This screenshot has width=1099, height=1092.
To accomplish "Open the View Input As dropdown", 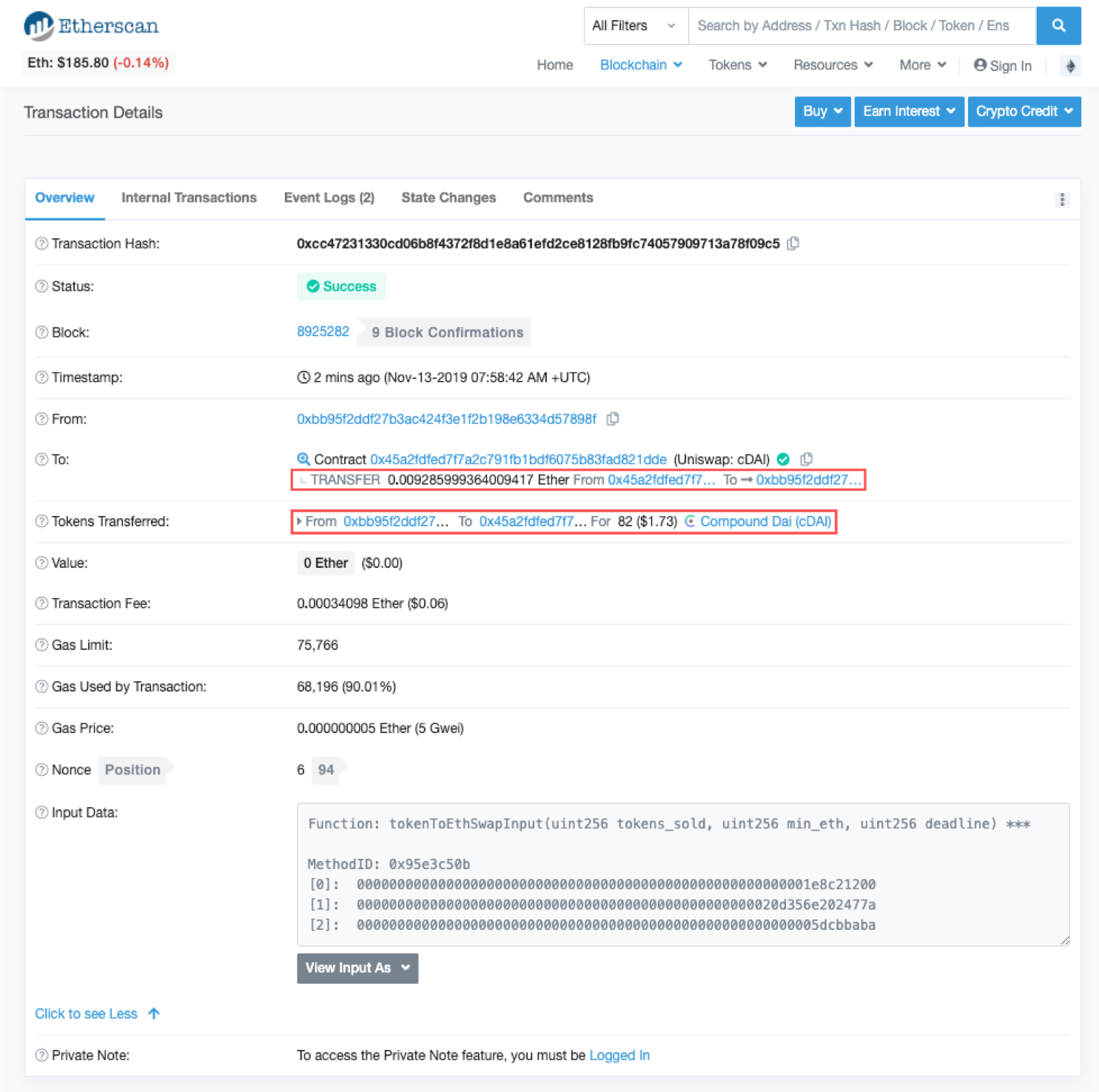I will tap(357, 968).
